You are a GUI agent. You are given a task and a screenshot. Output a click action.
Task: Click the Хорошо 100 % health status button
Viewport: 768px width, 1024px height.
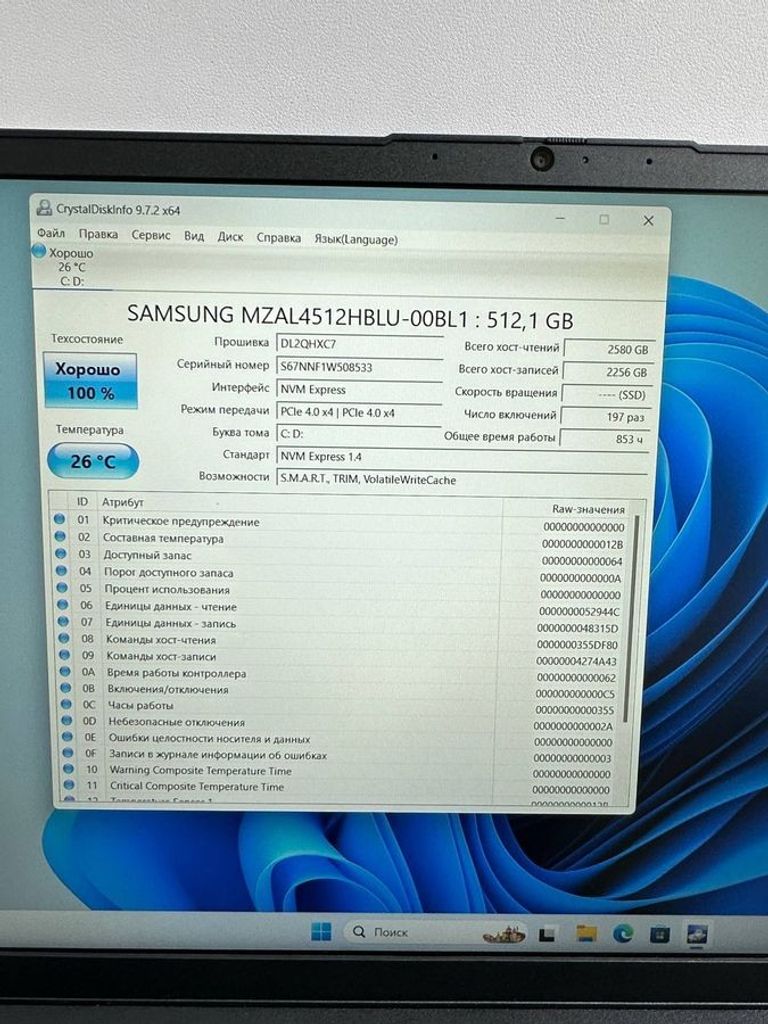click(x=90, y=381)
